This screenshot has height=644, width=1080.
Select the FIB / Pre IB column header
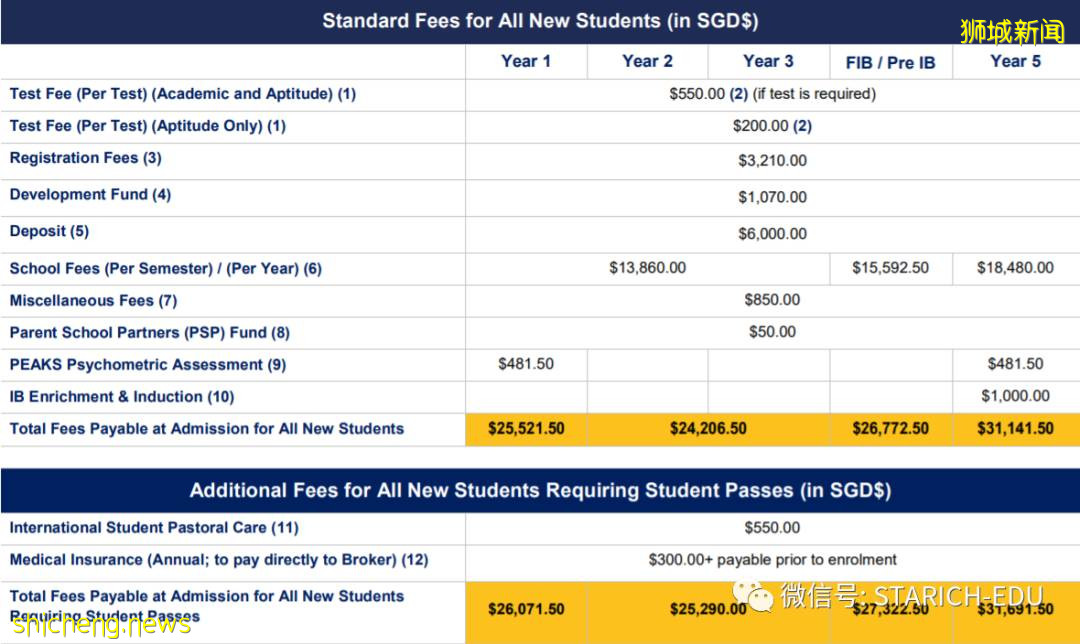(890, 62)
